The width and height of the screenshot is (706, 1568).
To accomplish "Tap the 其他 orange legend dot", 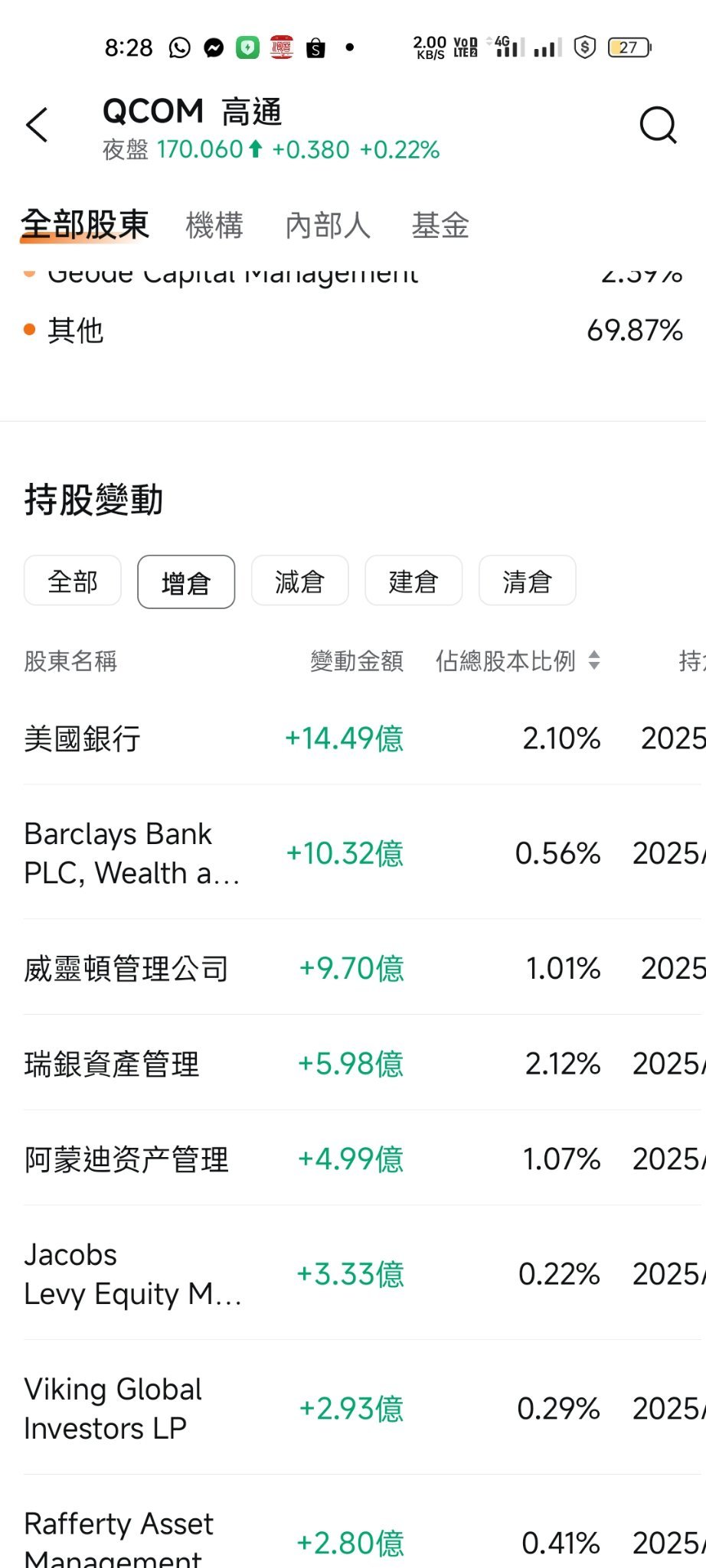I will point(30,330).
